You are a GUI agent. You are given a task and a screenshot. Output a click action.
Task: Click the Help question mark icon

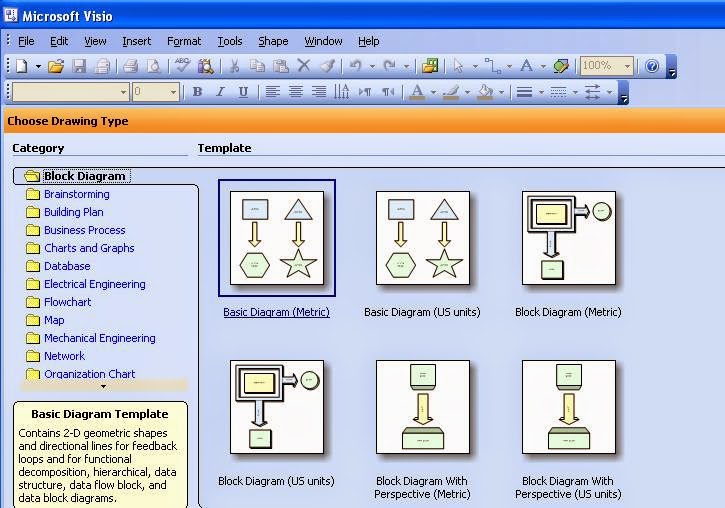coord(652,66)
